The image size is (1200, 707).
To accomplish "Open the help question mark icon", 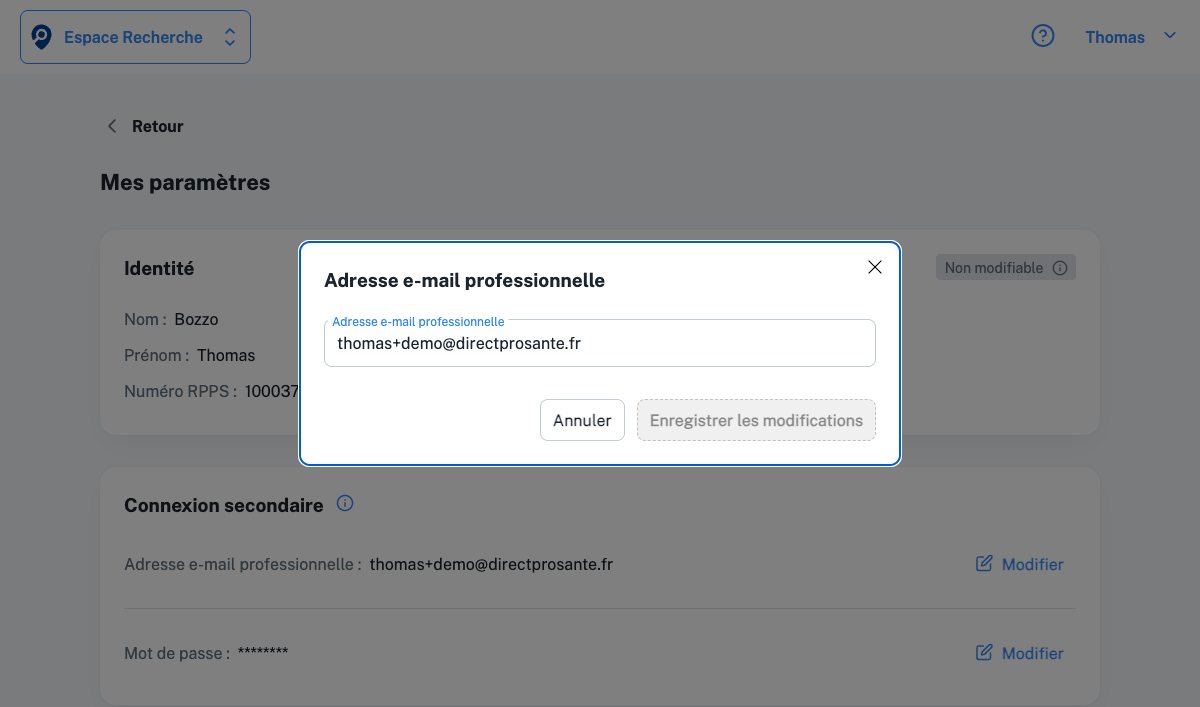I will coord(1043,37).
